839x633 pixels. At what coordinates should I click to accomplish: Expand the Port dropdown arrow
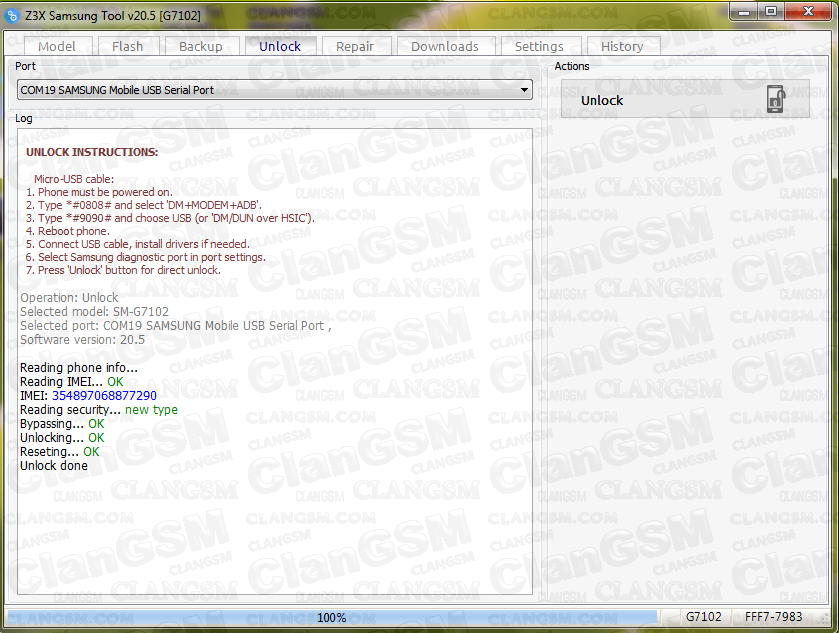524,90
